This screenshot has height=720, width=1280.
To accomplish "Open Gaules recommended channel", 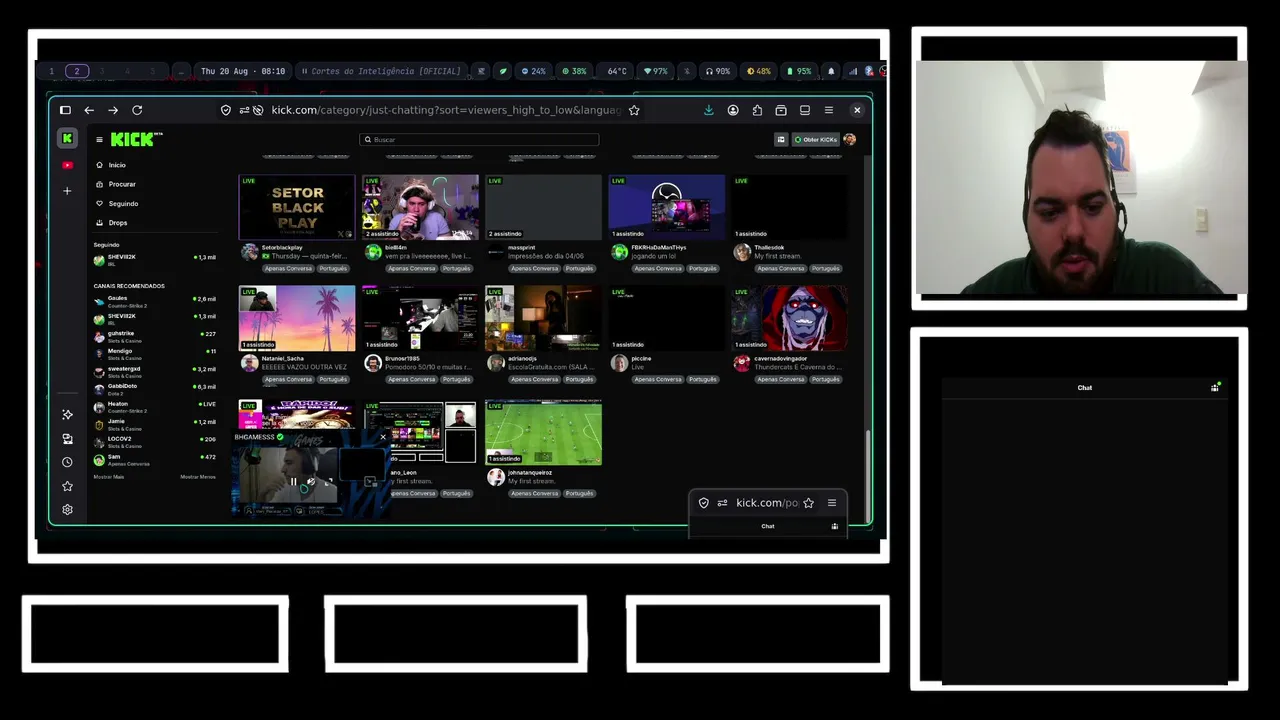I will coord(155,301).
